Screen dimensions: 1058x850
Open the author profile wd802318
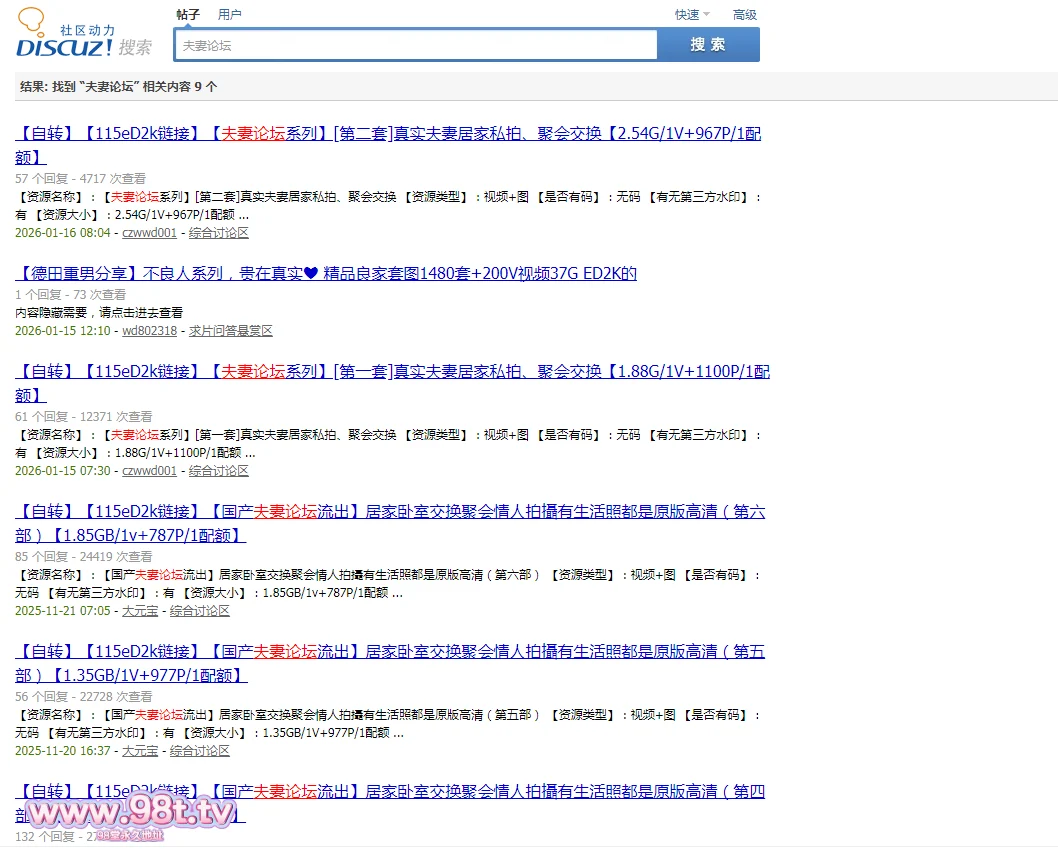click(149, 331)
